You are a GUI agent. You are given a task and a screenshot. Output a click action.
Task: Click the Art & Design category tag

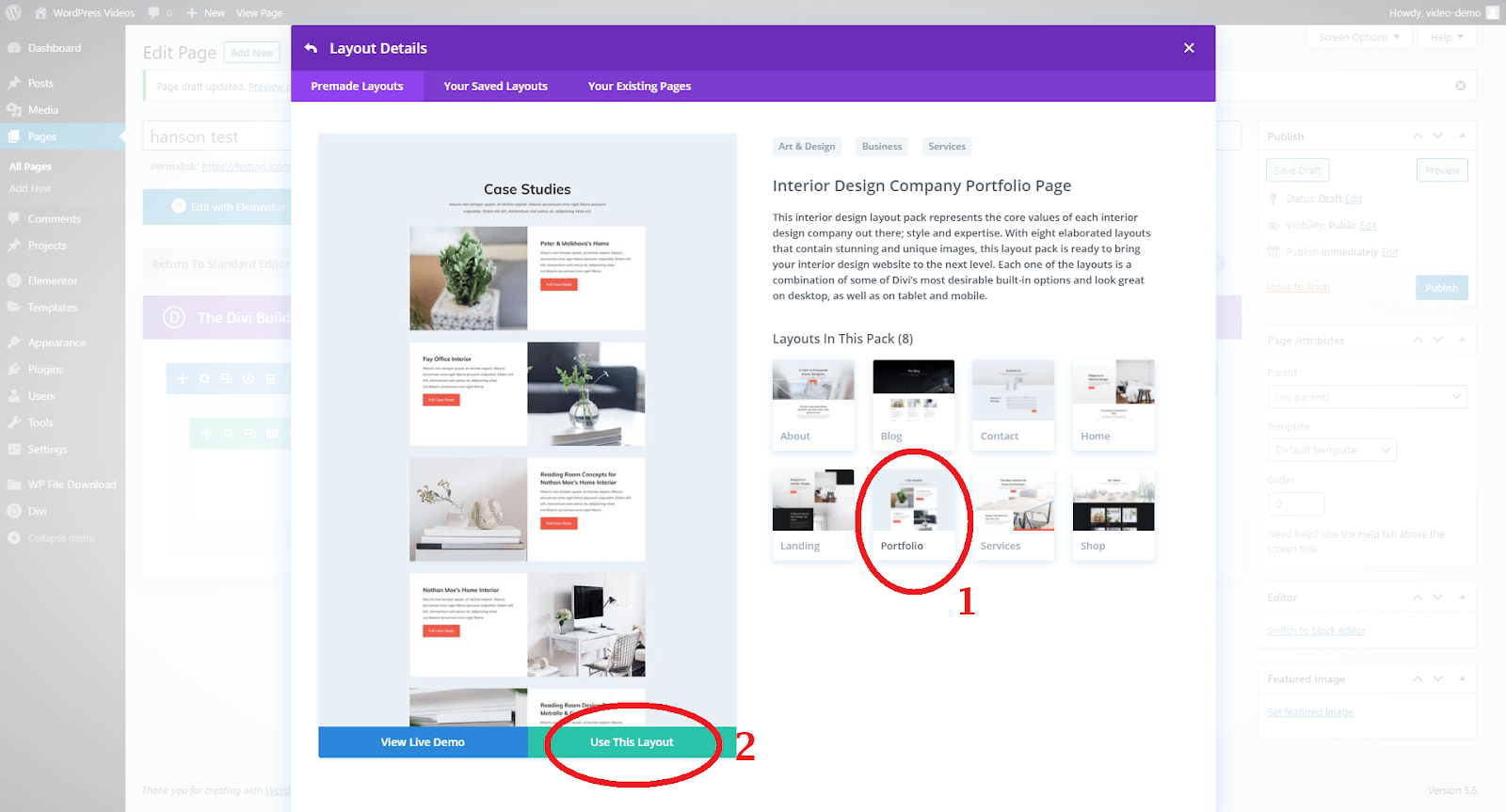[807, 147]
